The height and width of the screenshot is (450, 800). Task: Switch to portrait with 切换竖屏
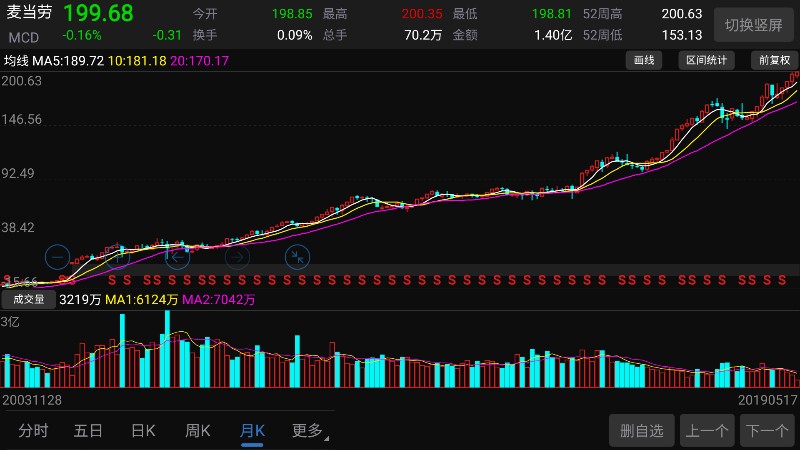[x=754, y=25]
